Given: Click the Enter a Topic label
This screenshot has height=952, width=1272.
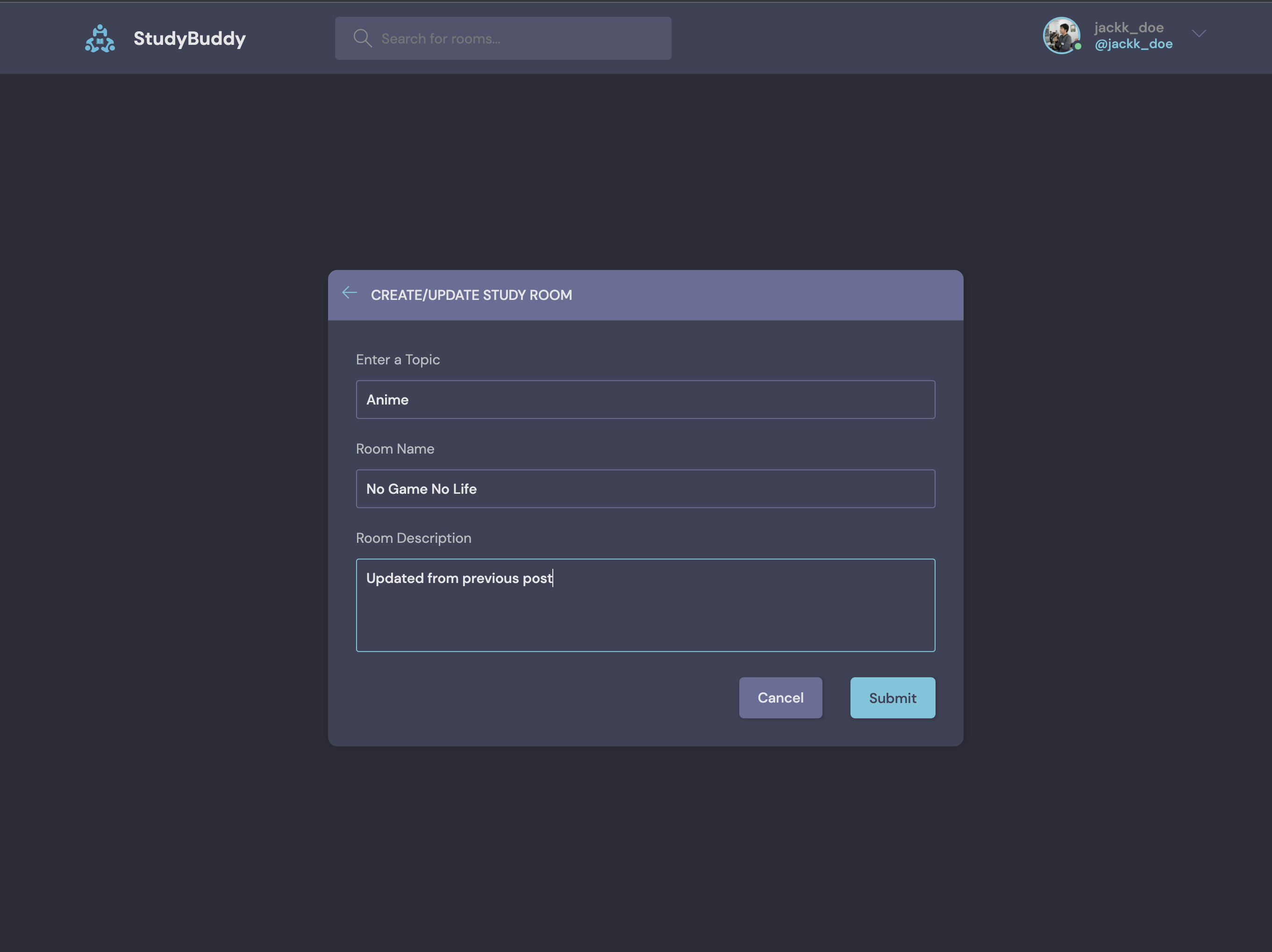Looking at the screenshot, I should coord(397,359).
